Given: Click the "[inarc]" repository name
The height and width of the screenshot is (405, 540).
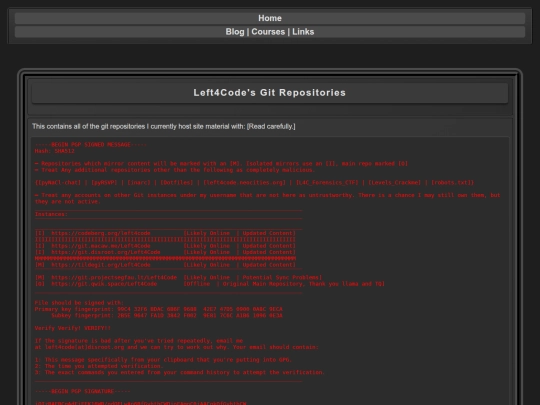Looking at the screenshot, I should (x=139, y=183).
